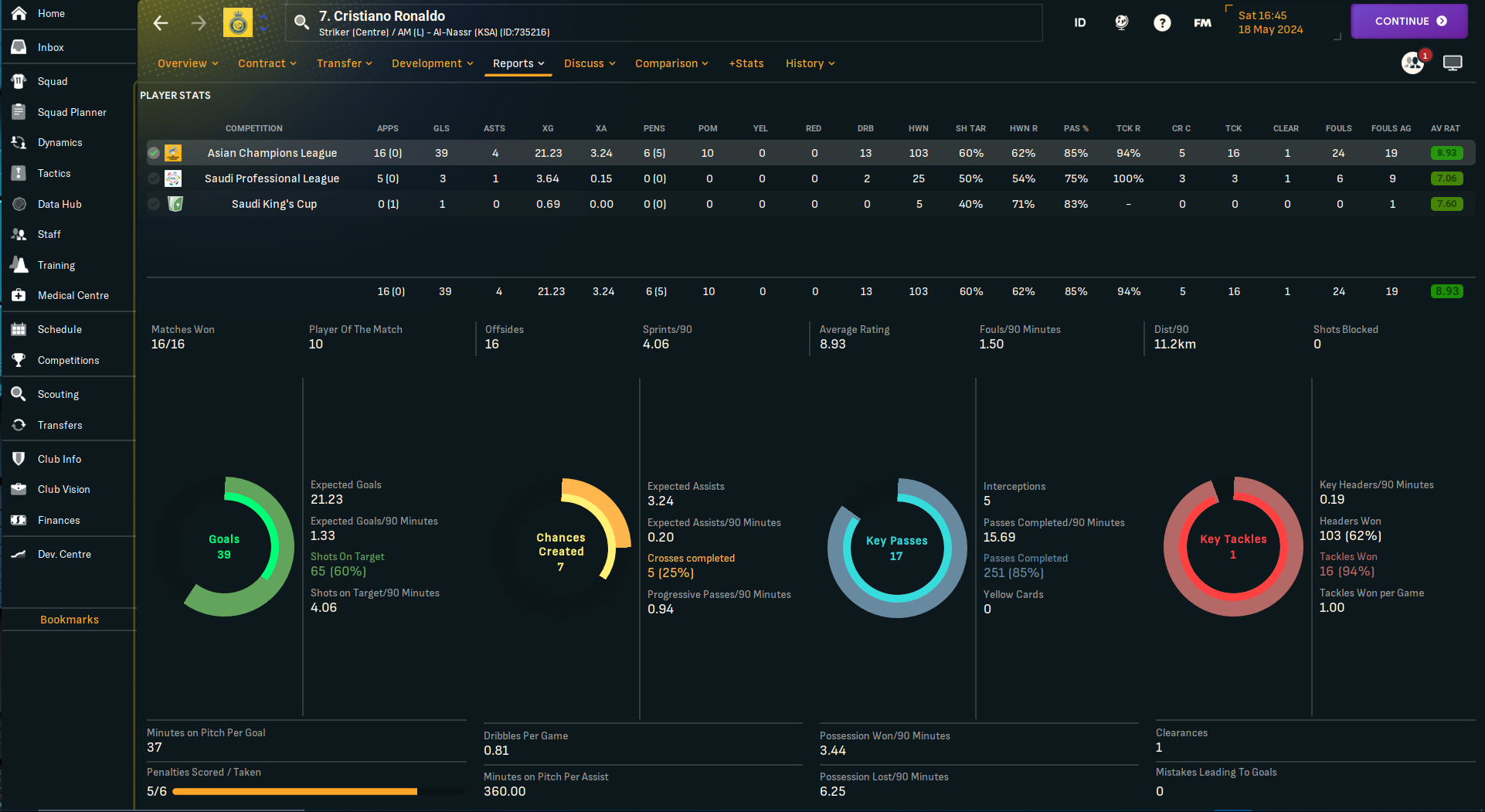Select Medical Centre in the sidebar

tap(73, 295)
